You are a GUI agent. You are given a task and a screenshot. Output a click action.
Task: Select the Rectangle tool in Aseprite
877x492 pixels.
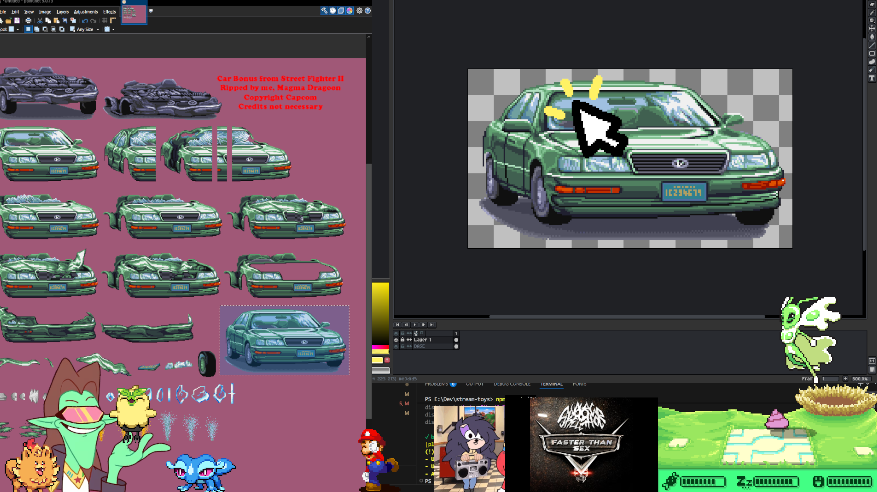click(x=872, y=53)
